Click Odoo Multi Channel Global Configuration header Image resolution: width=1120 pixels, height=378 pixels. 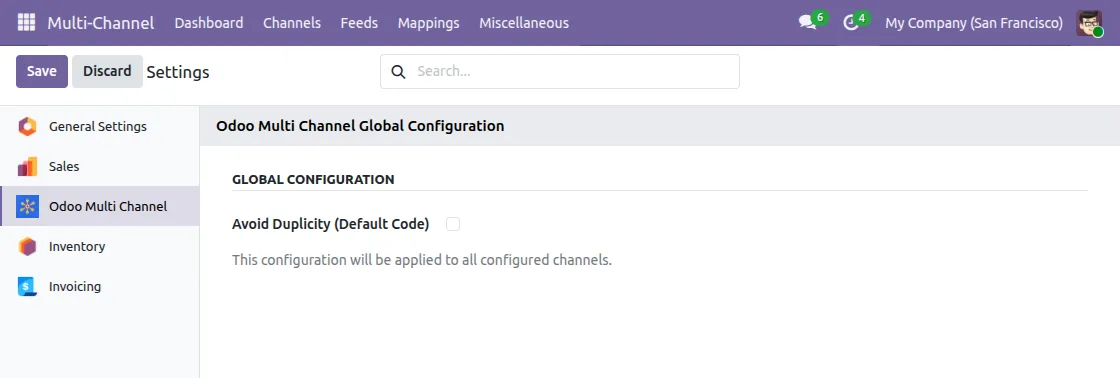point(360,126)
